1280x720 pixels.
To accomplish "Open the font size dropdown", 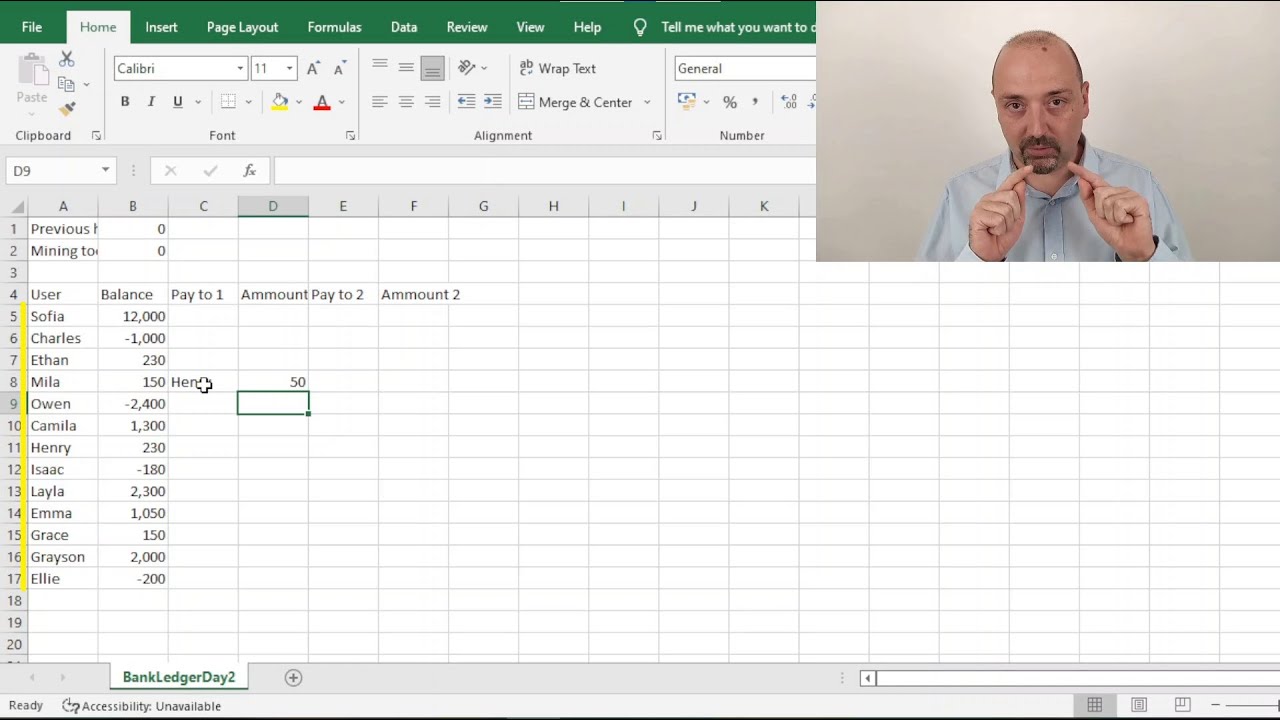I will (290, 68).
